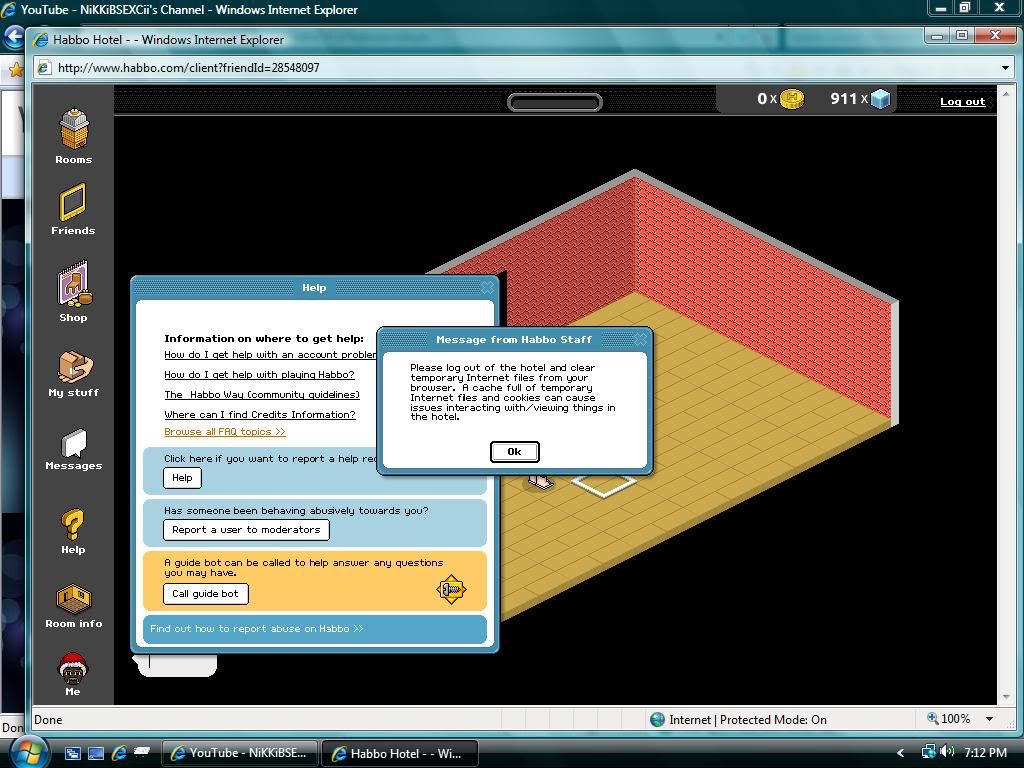Image resolution: width=1024 pixels, height=768 pixels.
Task: Open the Rooms navigator icon
Action: (73, 130)
